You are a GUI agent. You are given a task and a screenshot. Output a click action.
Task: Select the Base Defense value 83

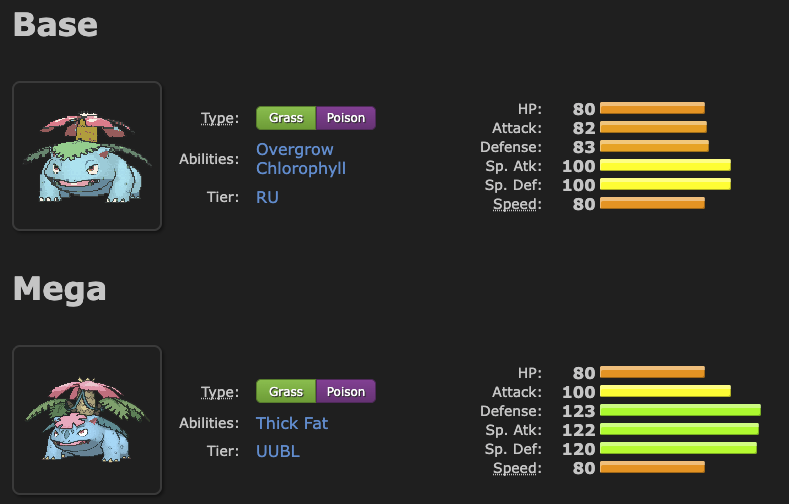point(584,147)
